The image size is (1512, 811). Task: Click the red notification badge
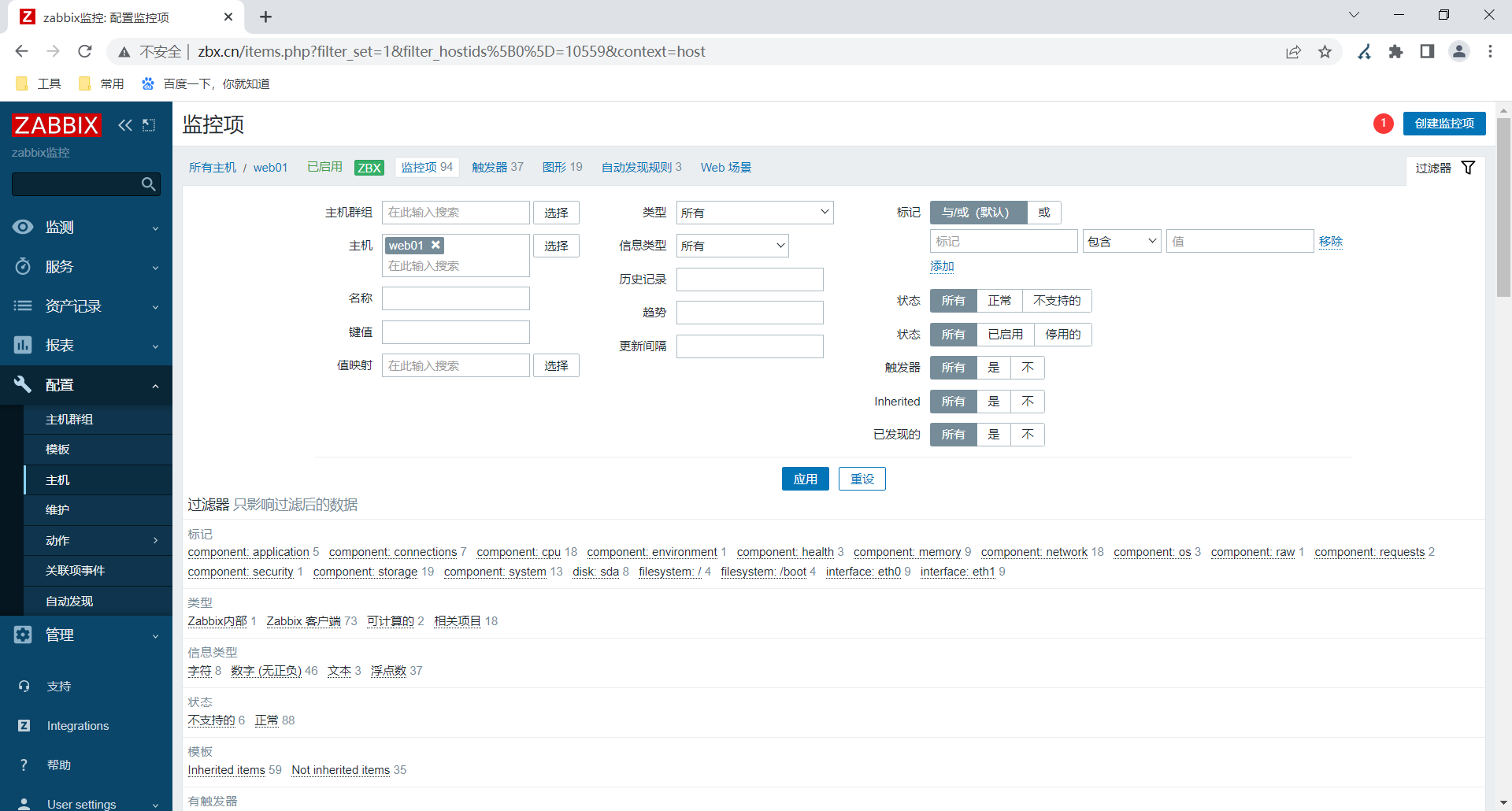[x=1383, y=124]
